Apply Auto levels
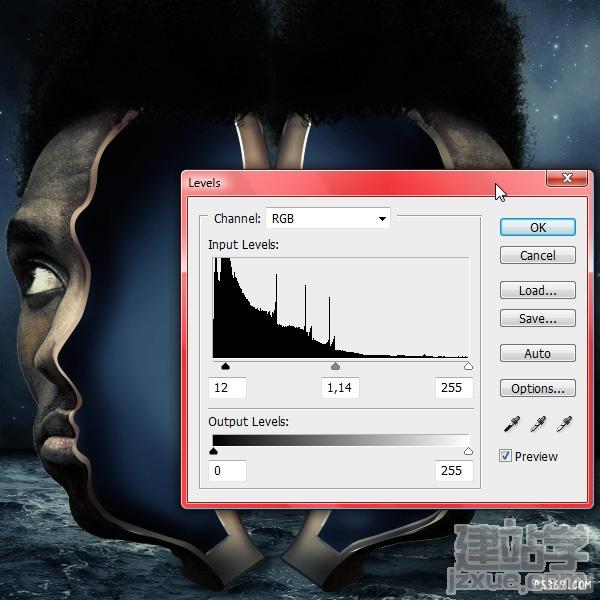The height and width of the screenshot is (600, 600). pyautogui.click(x=538, y=353)
